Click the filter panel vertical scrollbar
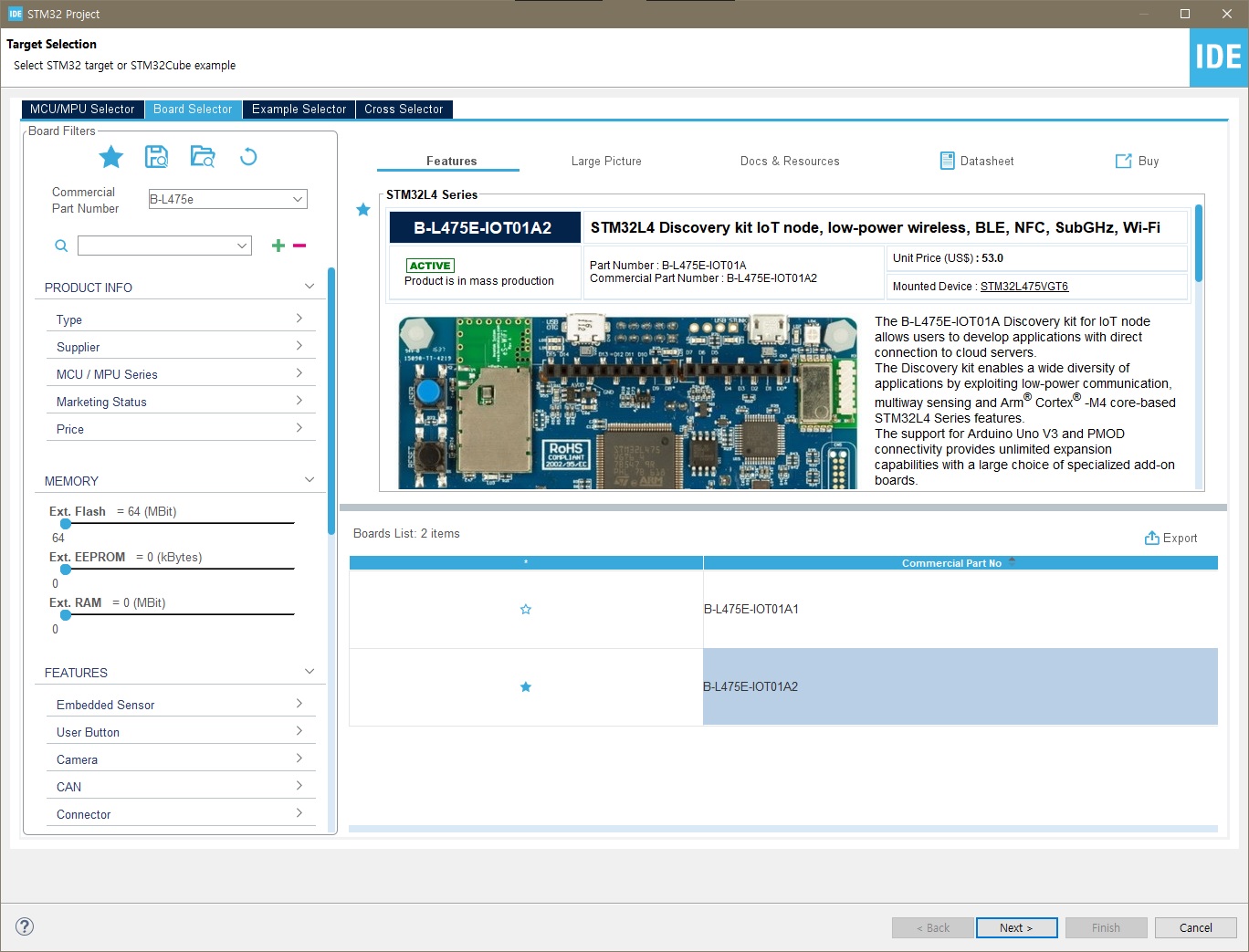The width and height of the screenshot is (1249, 952). pos(331,402)
